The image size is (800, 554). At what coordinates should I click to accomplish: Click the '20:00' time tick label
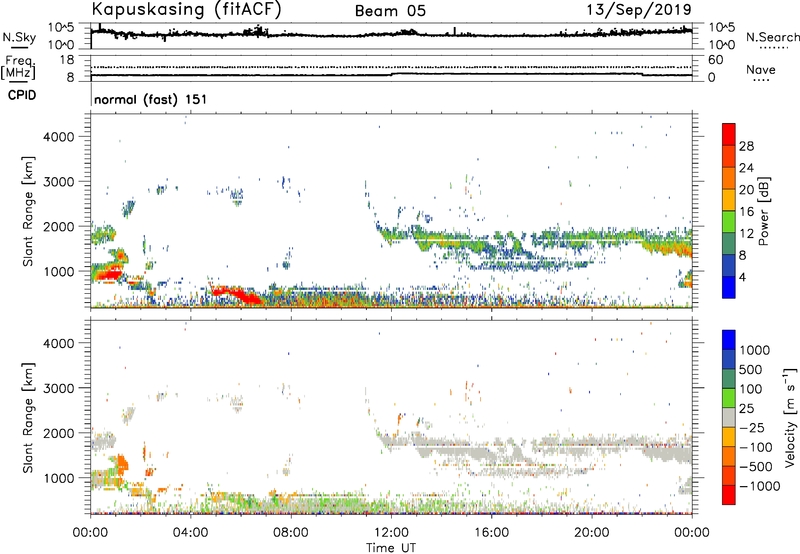[x=591, y=533]
